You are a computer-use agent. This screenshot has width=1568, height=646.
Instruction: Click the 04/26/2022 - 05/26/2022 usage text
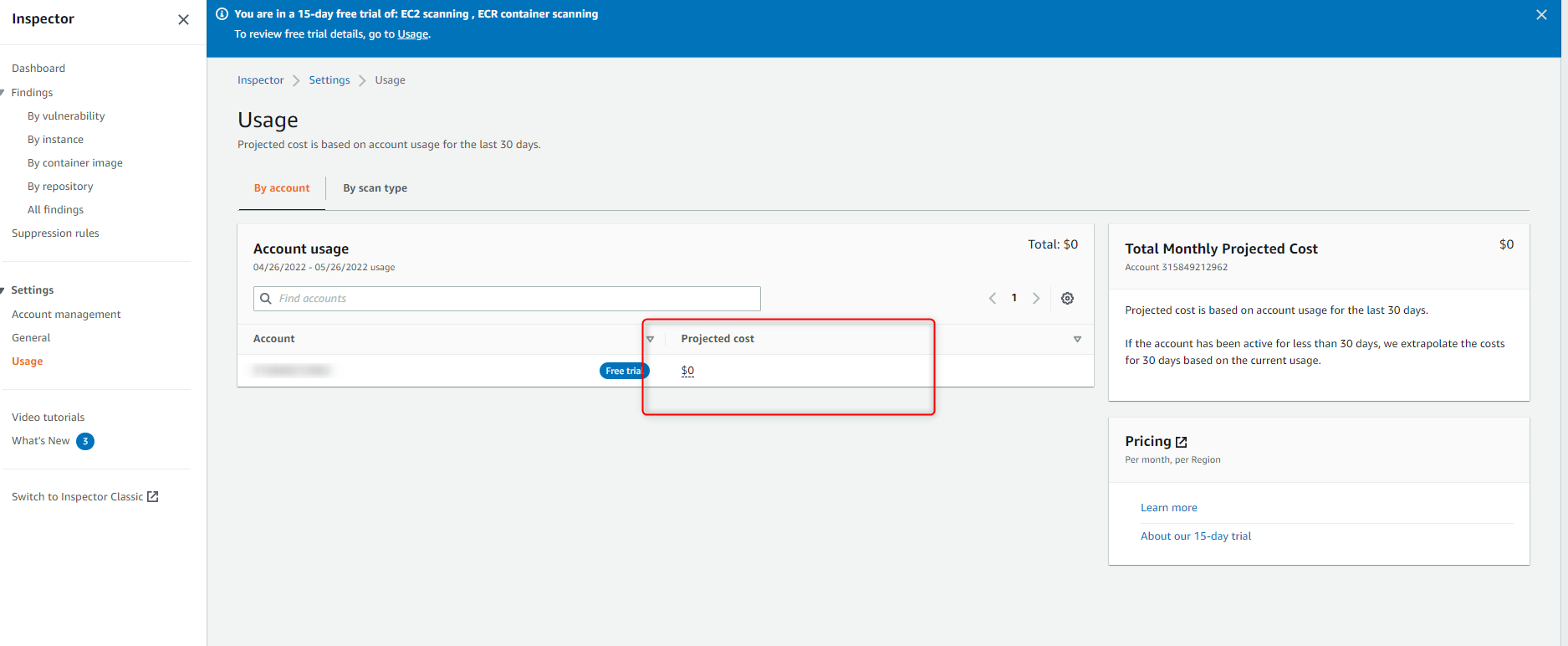pos(324,268)
